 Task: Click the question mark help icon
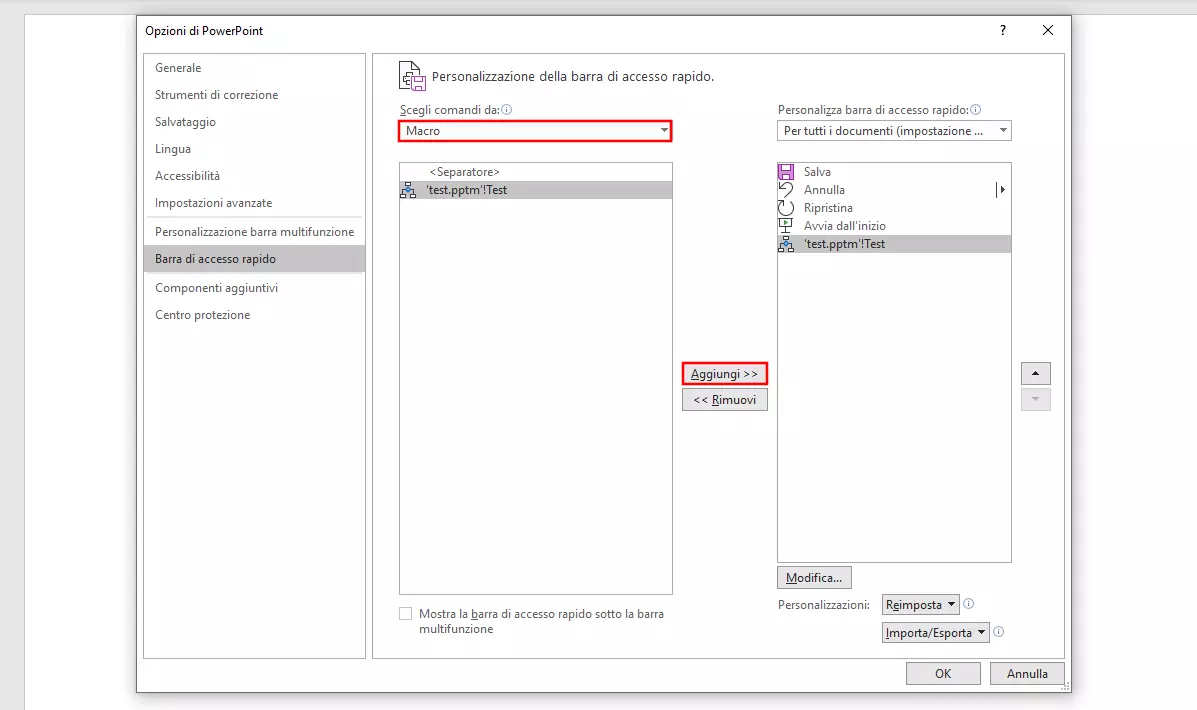pos(1002,31)
